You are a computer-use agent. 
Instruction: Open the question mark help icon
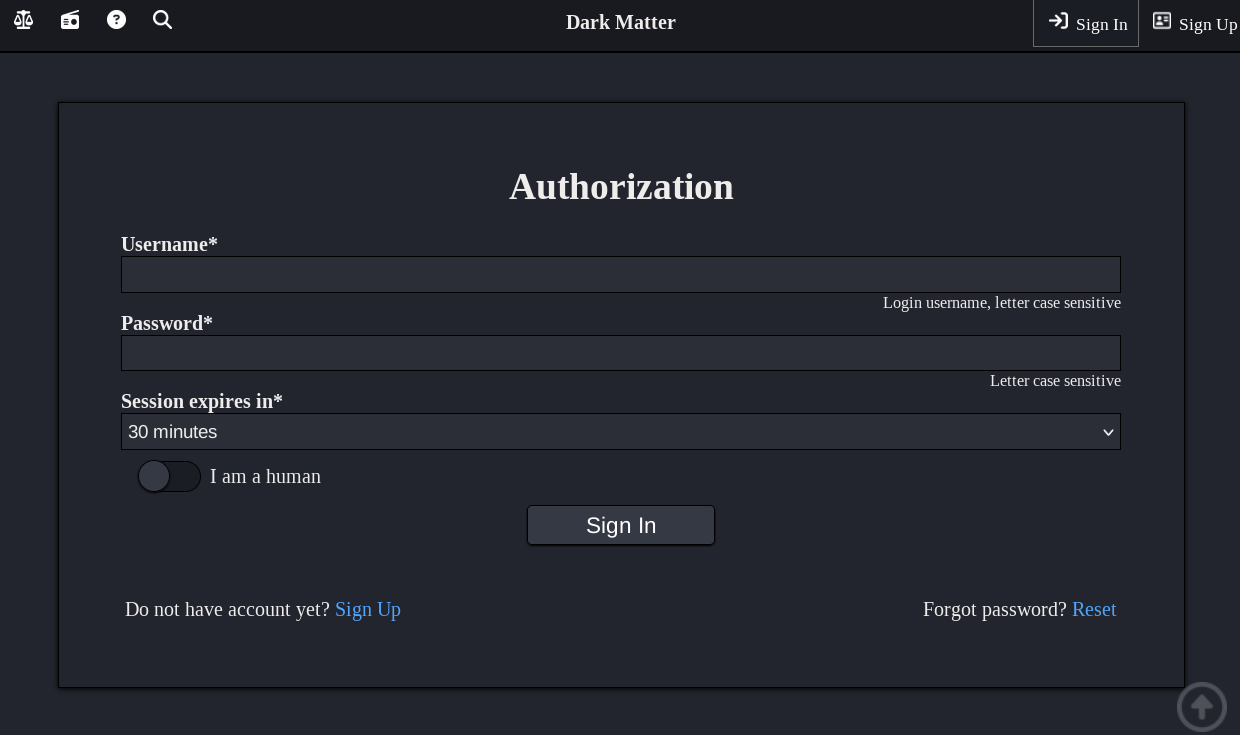(x=116, y=20)
